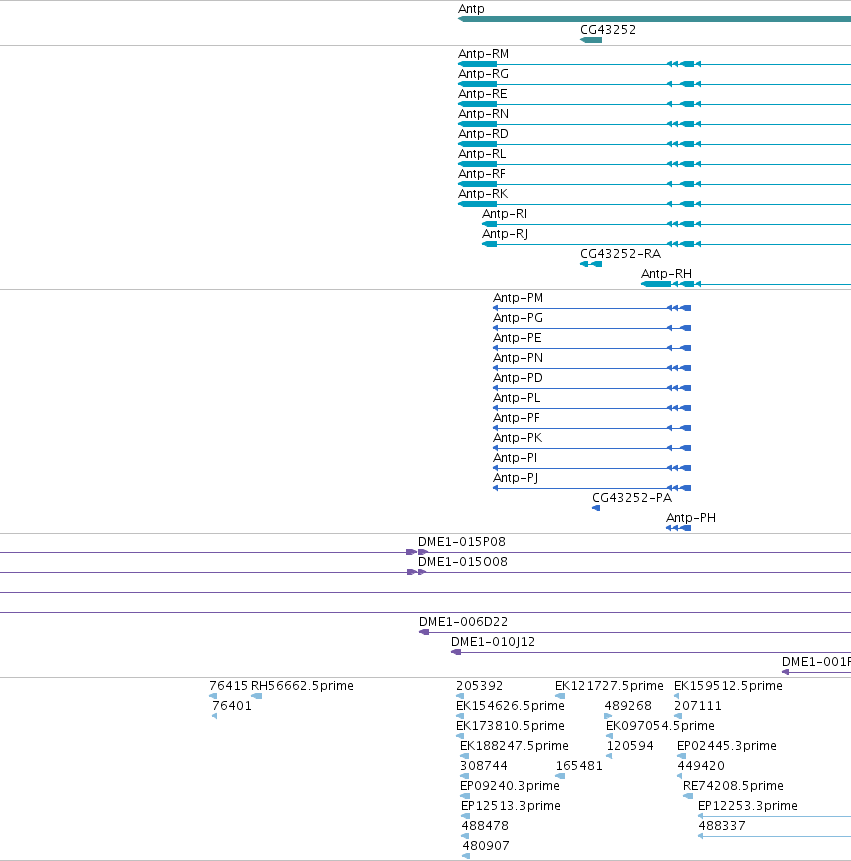Screen dimensions: 851x861
Task: Click the 165481 insertion label
Action: [579, 765]
